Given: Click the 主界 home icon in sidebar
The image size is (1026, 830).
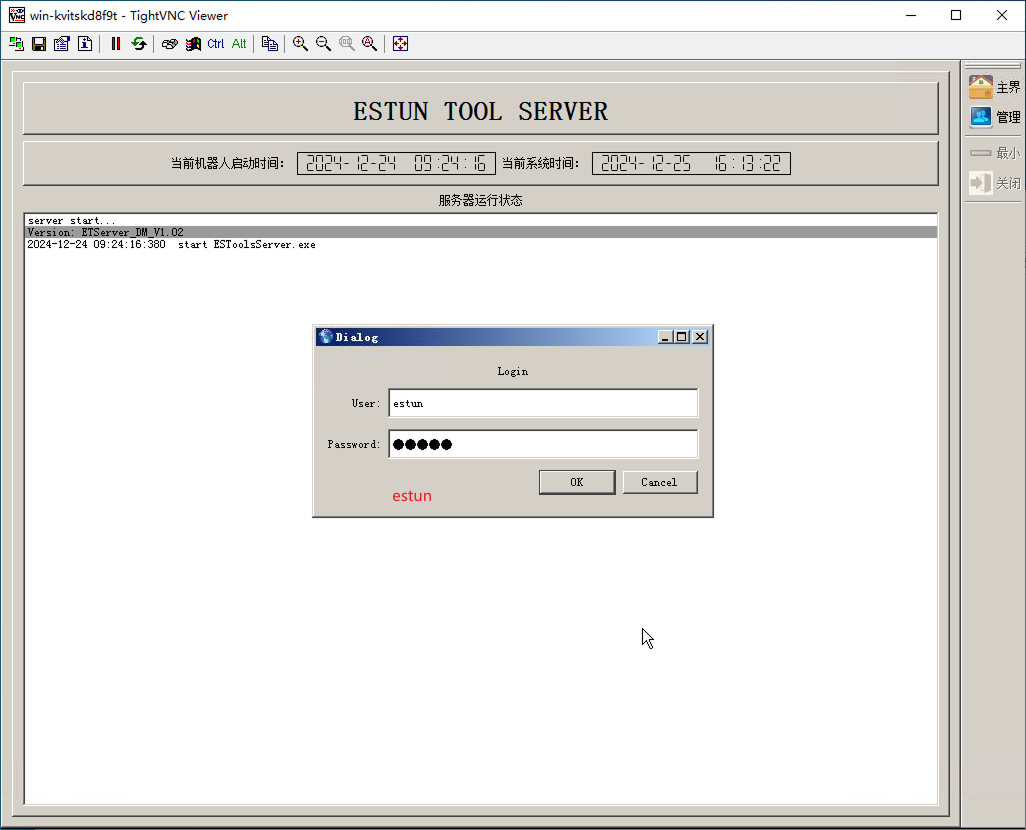Looking at the screenshot, I should (x=995, y=87).
